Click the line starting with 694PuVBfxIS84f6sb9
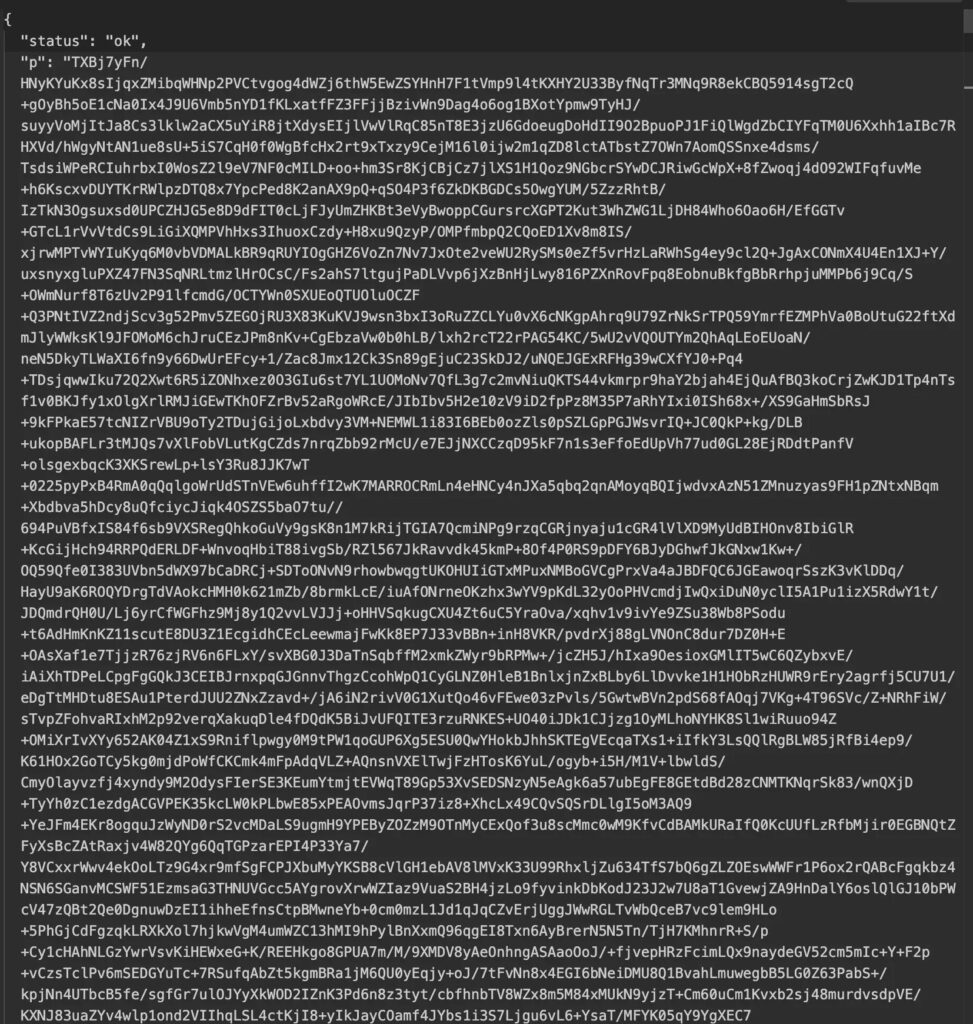973x1024 pixels. coord(437,528)
